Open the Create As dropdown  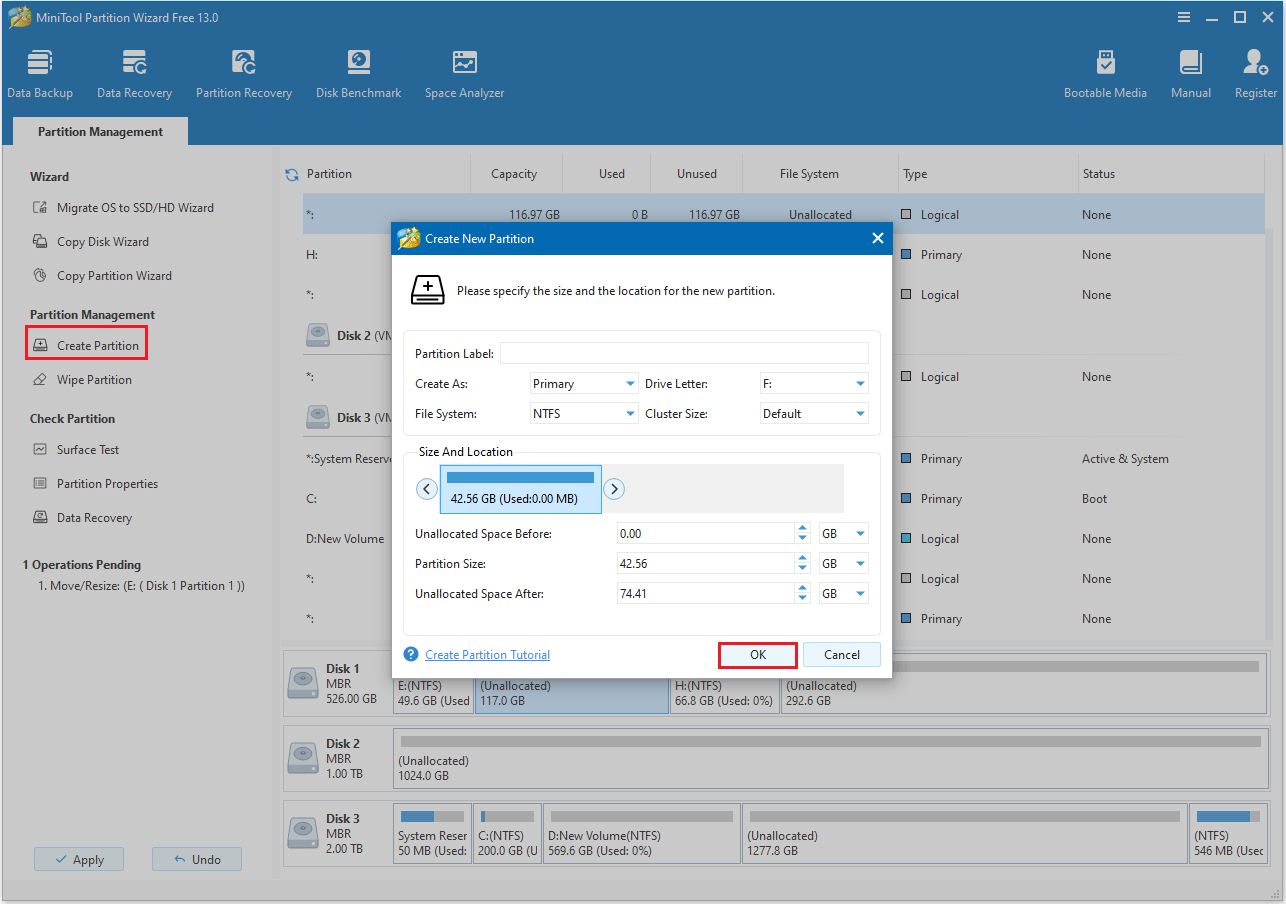click(x=583, y=383)
